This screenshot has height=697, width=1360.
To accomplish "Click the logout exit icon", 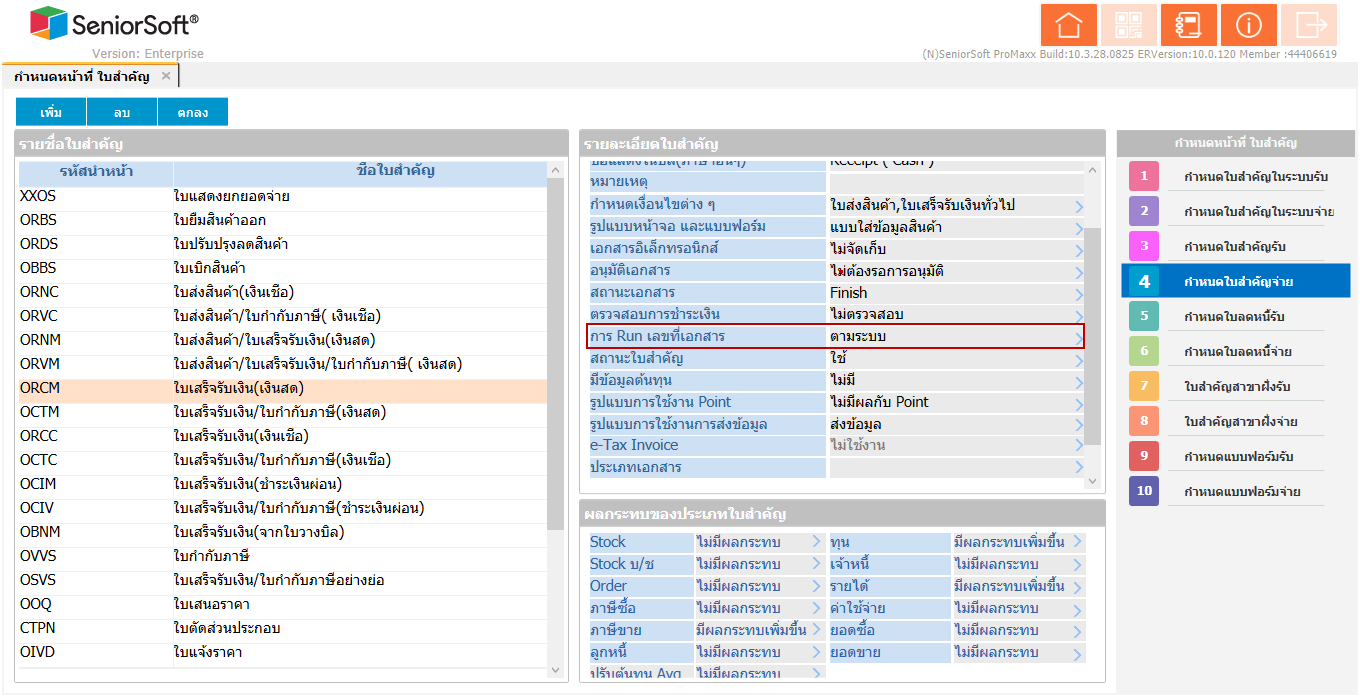I will (x=1309, y=25).
